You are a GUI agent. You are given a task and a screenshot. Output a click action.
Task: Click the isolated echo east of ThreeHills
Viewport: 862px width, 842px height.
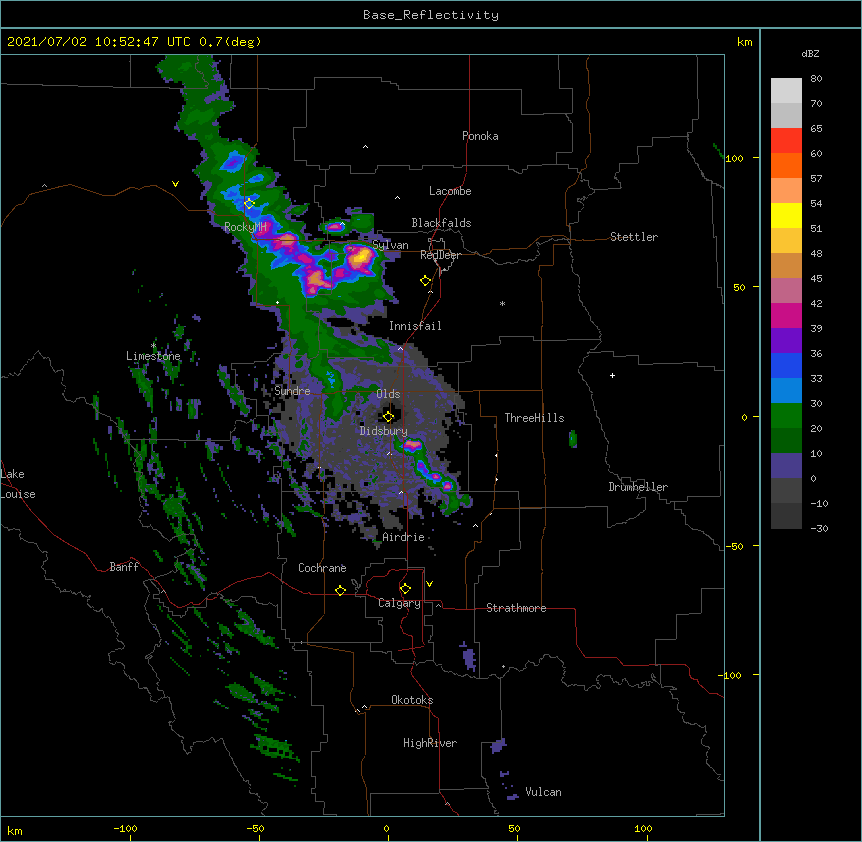(x=573, y=439)
